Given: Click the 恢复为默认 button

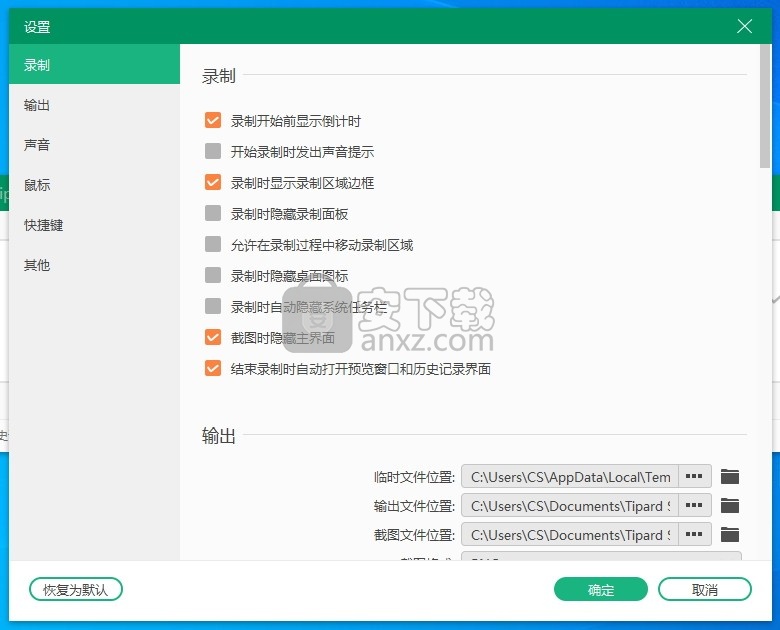Looking at the screenshot, I should pyautogui.click(x=76, y=590).
